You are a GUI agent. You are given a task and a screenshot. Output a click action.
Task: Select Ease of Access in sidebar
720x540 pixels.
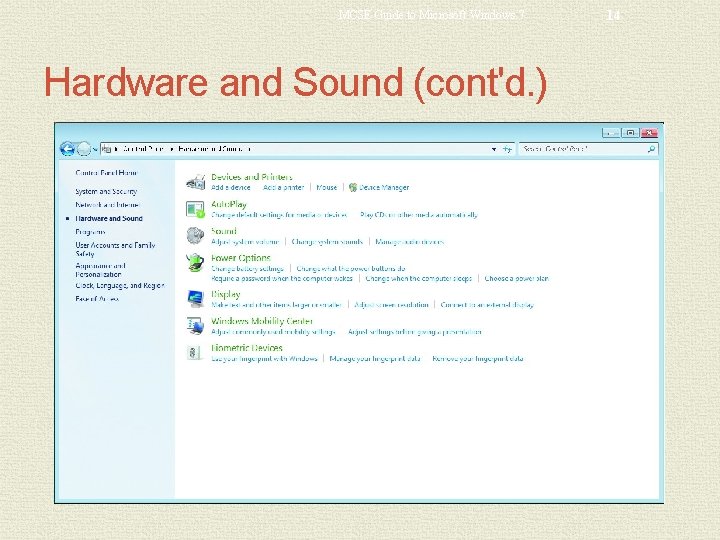[x=97, y=299]
